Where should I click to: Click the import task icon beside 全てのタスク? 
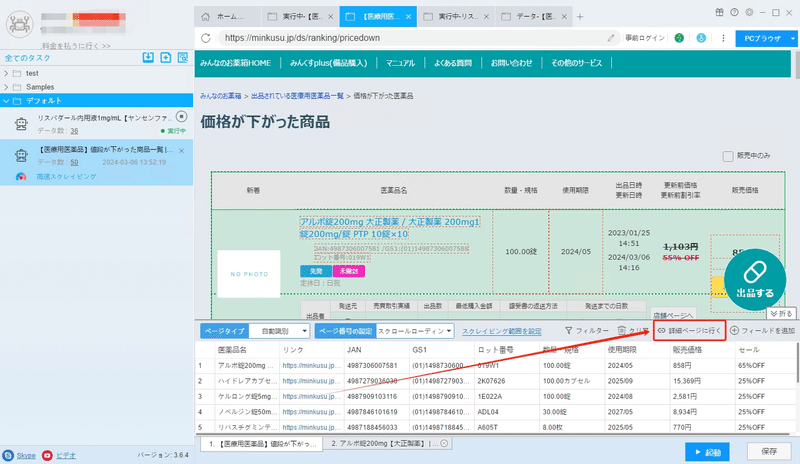click(148, 58)
